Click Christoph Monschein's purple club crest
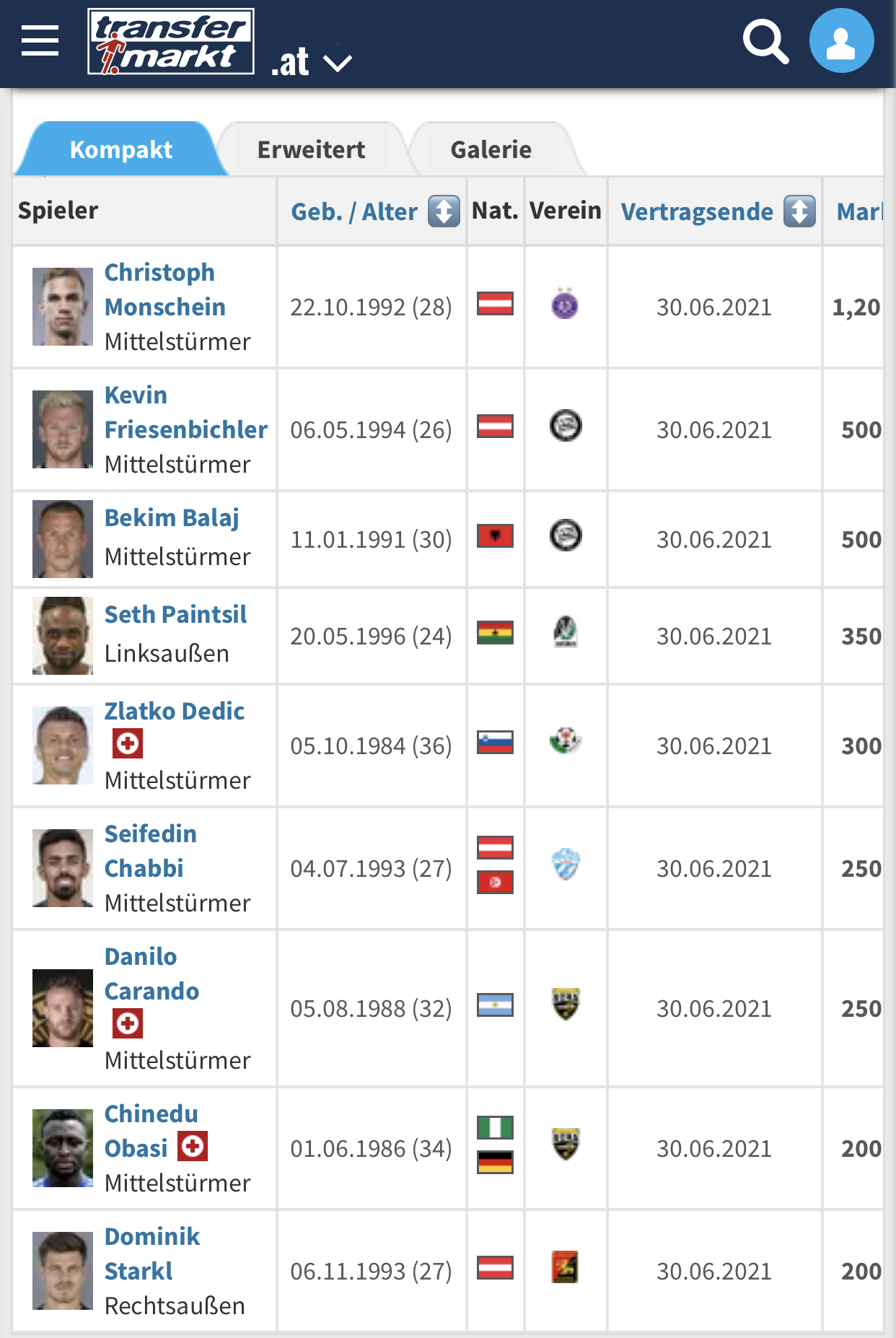This screenshot has width=896, height=1338. [565, 305]
